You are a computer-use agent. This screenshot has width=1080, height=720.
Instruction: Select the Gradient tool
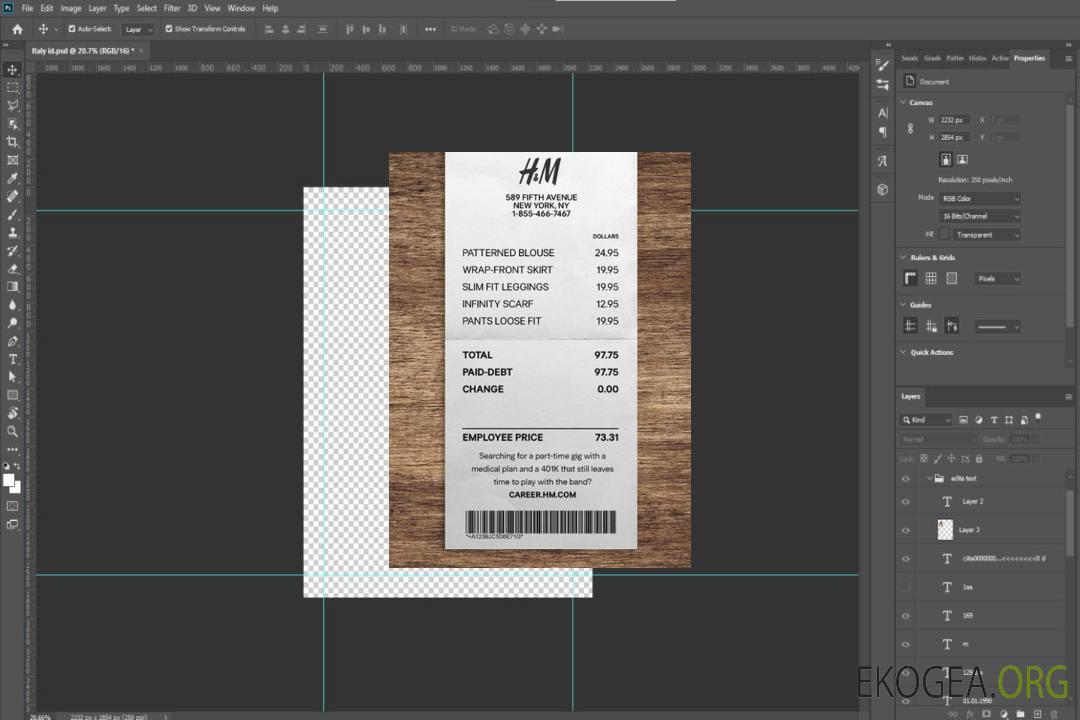[x=12, y=287]
